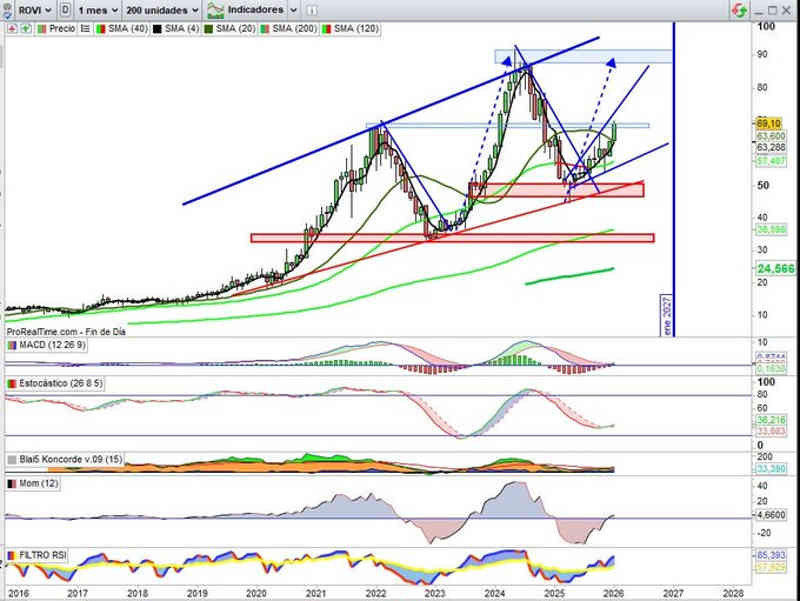Click the green arrow icon left of Precio
800x601 pixels.
pyautogui.click(x=23, y=29)
